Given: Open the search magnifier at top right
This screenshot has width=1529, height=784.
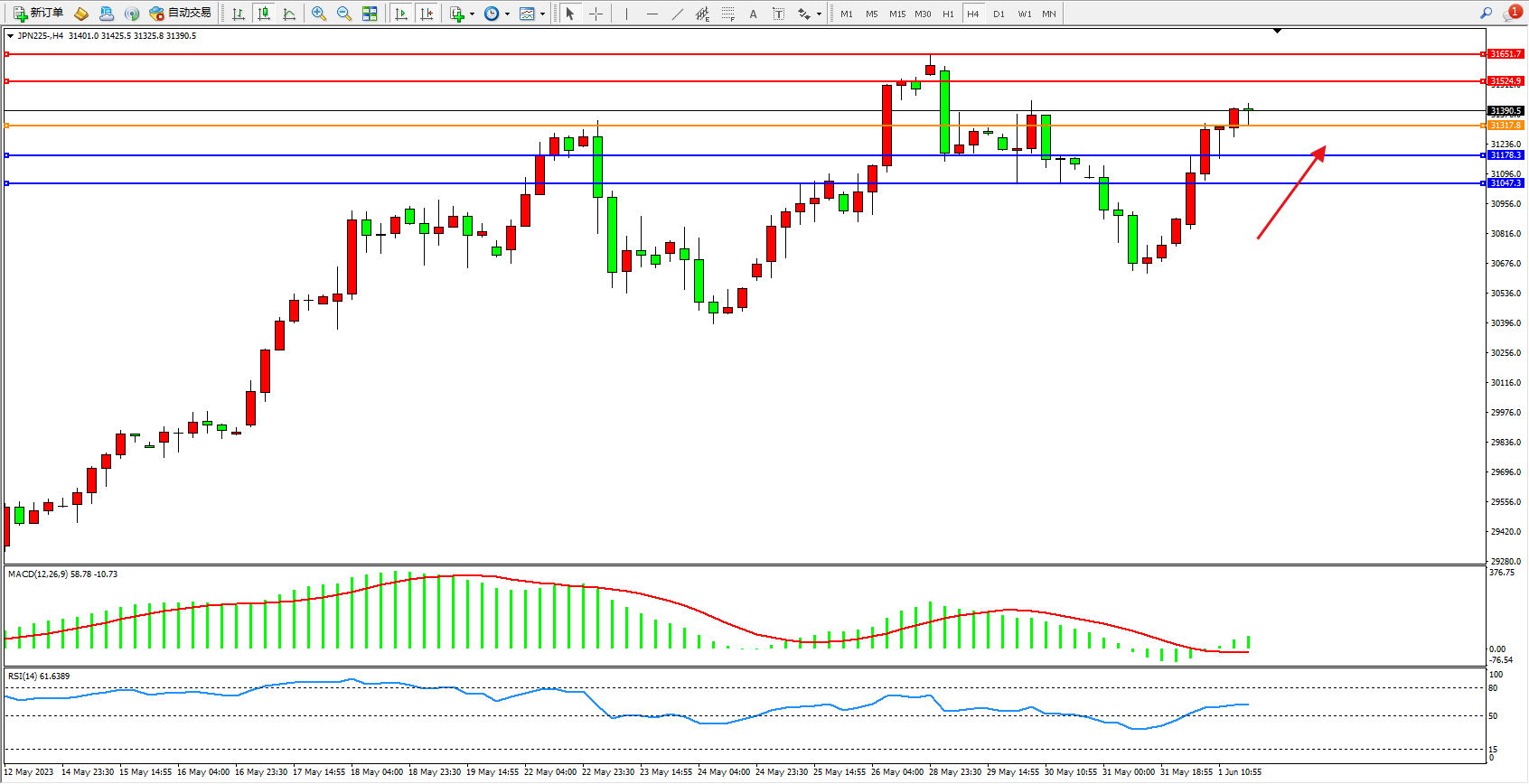Looking at the screenshot, I should pyautogui.click(x=1486, y=14).
